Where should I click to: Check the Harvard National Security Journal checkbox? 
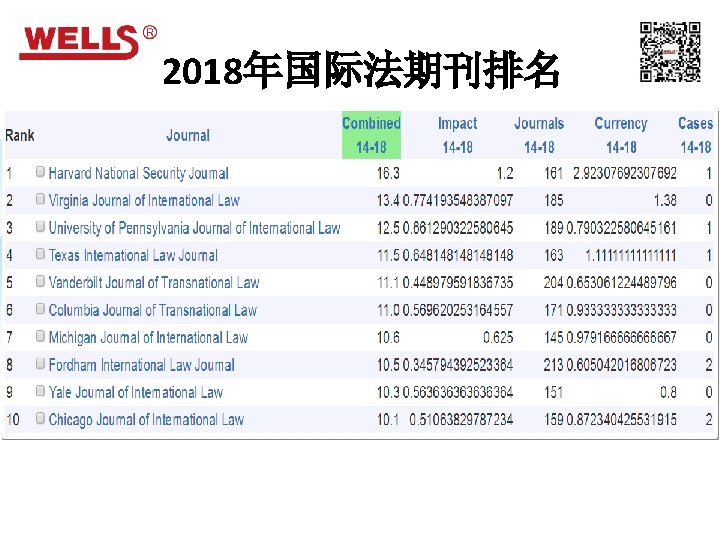click(x=40, y=172)
